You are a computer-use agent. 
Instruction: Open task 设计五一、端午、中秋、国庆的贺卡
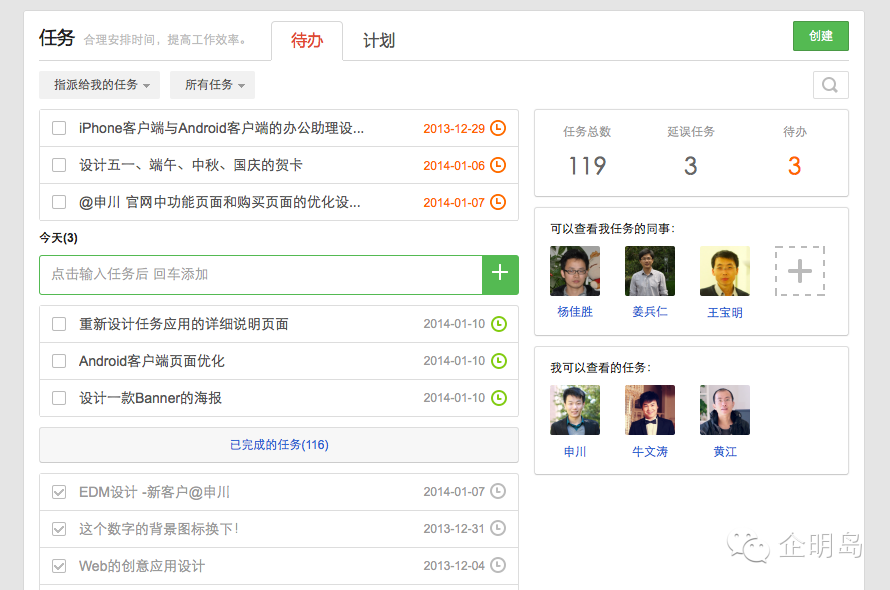pyautogui.click(x=191, y=165)
